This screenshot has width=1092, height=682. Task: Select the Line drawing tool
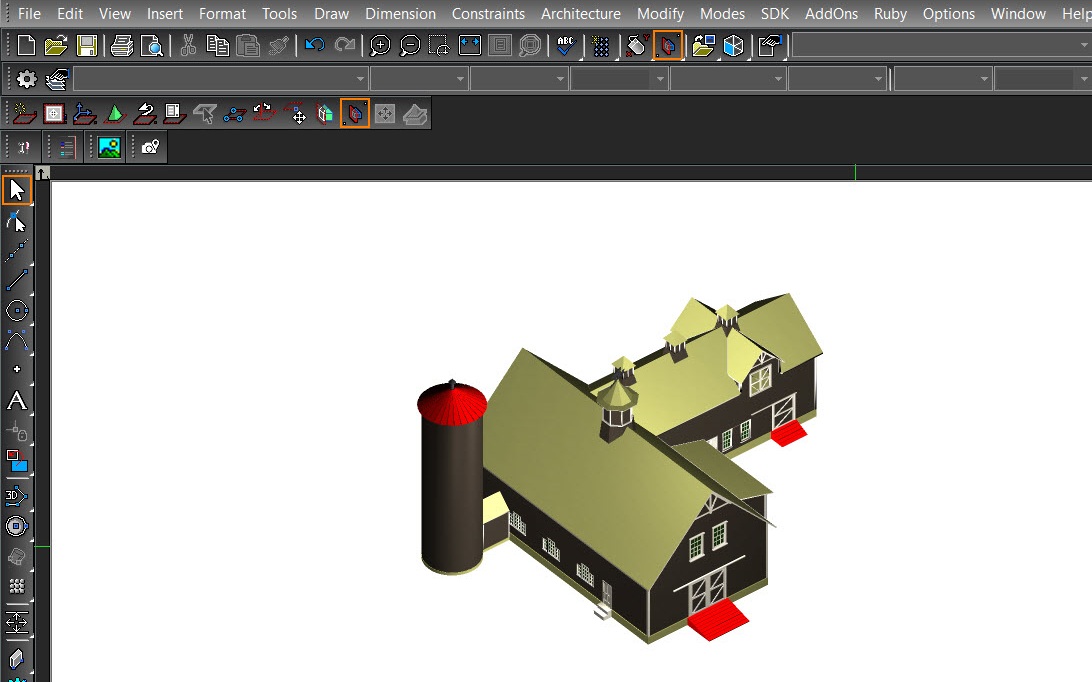[x=17, y=280]
